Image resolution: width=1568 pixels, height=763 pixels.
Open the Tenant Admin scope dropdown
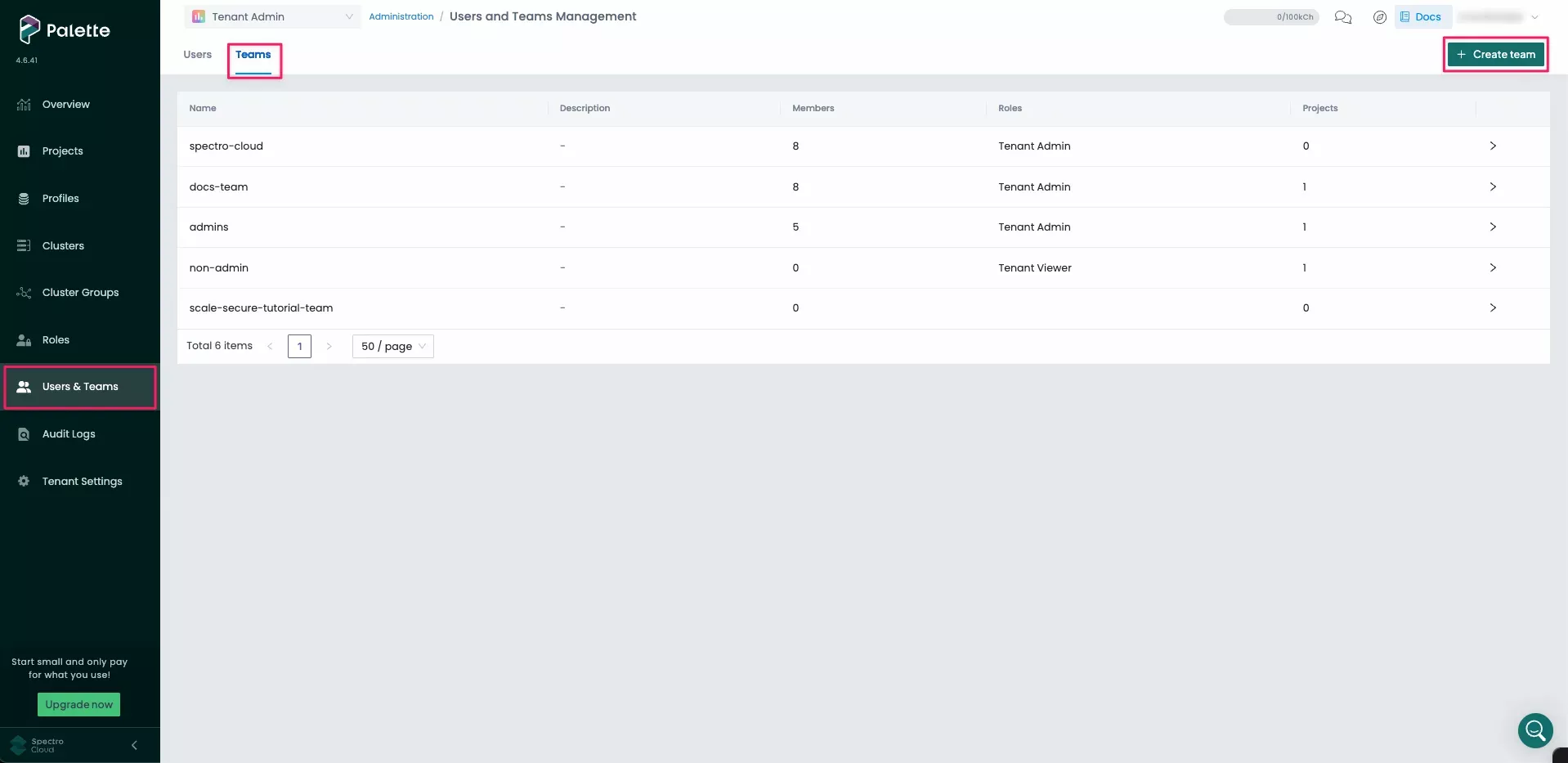272,17
